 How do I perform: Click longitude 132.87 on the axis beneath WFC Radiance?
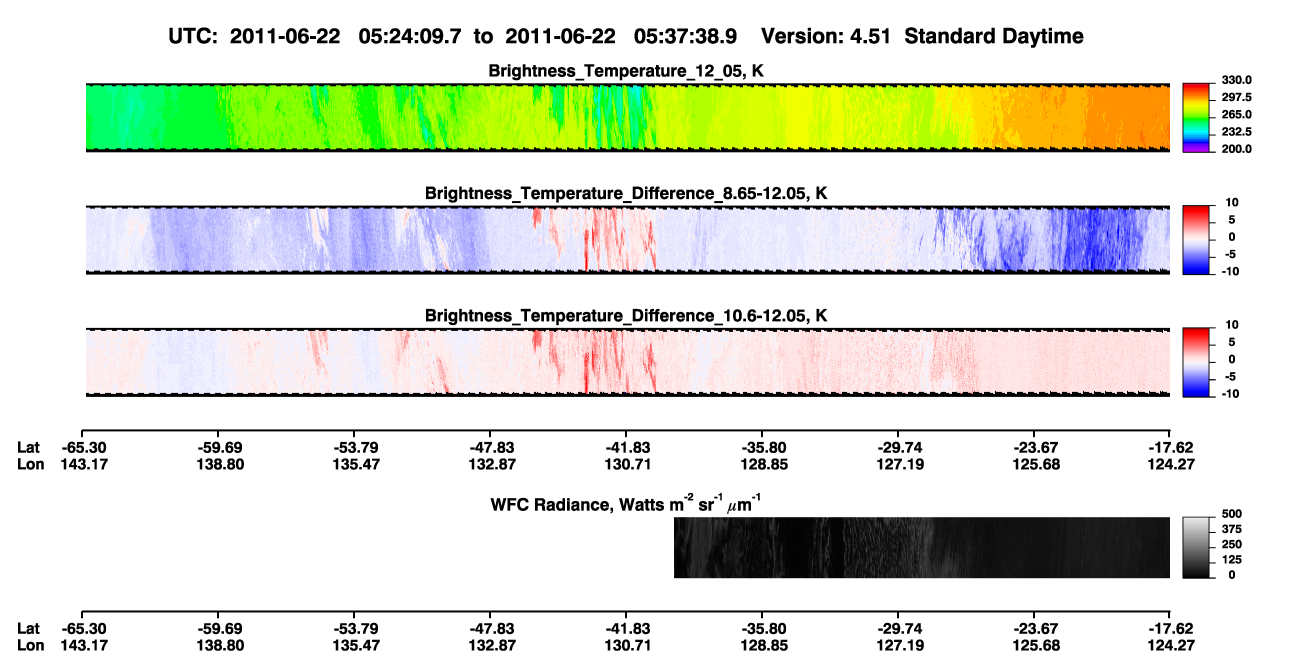click(491, 645)
